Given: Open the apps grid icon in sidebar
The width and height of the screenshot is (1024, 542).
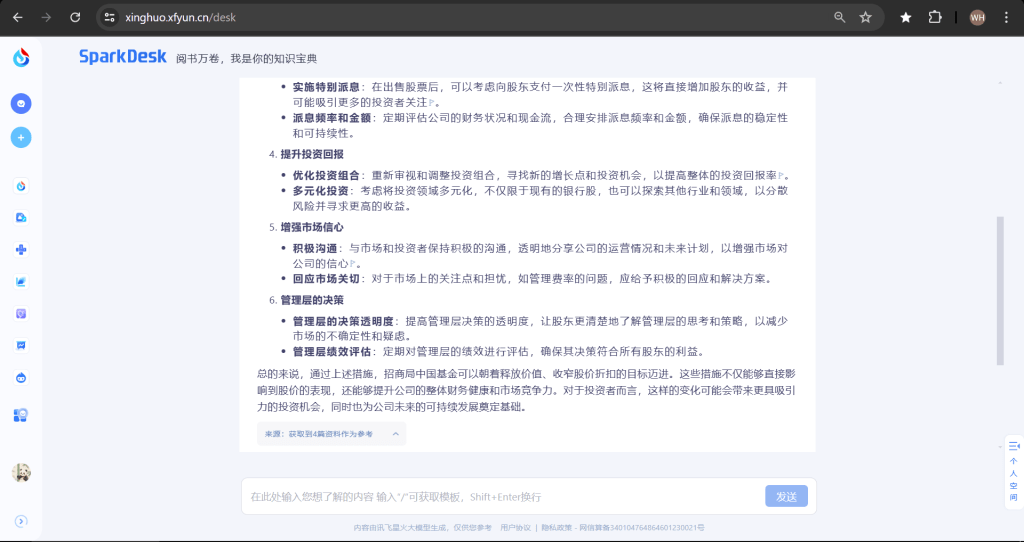Looking at the screenshot, I should tap(21, 415).
